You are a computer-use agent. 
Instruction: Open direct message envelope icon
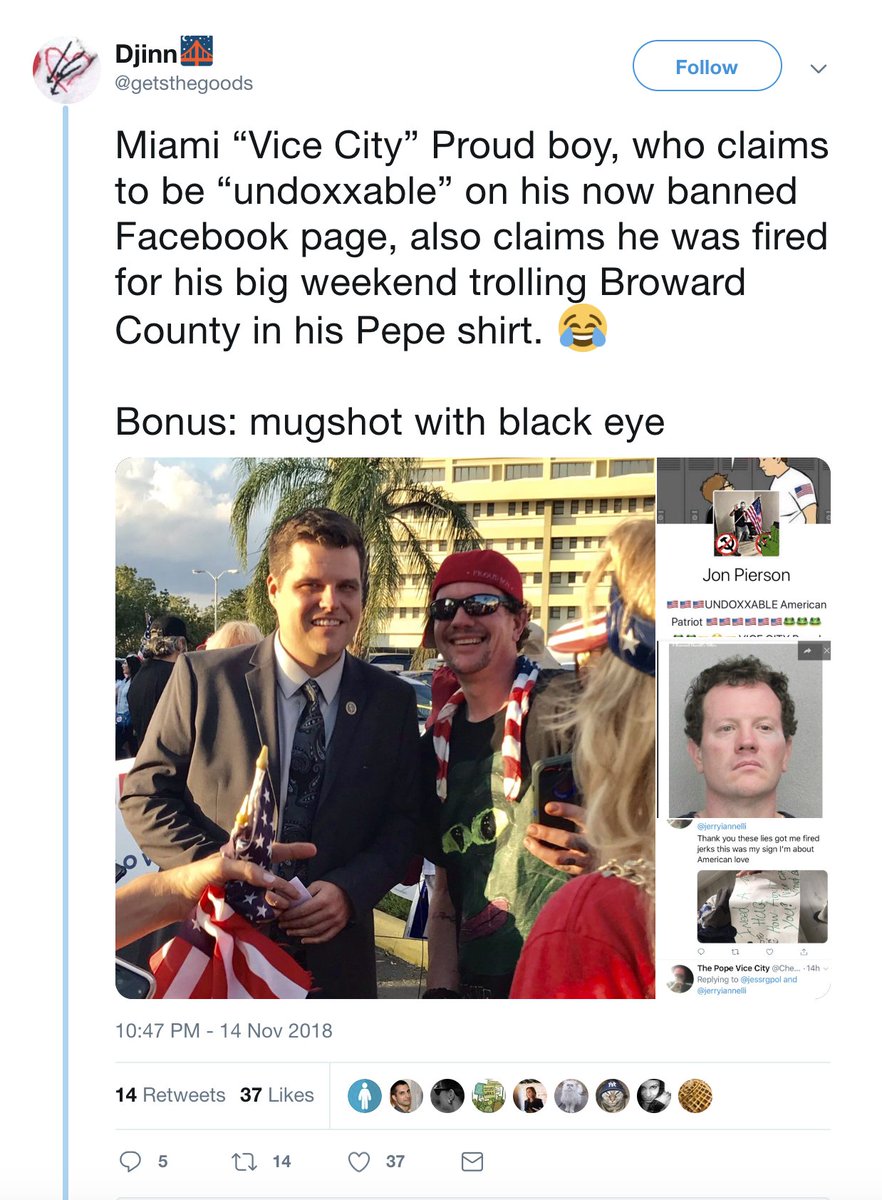(x=472, y=1161)
